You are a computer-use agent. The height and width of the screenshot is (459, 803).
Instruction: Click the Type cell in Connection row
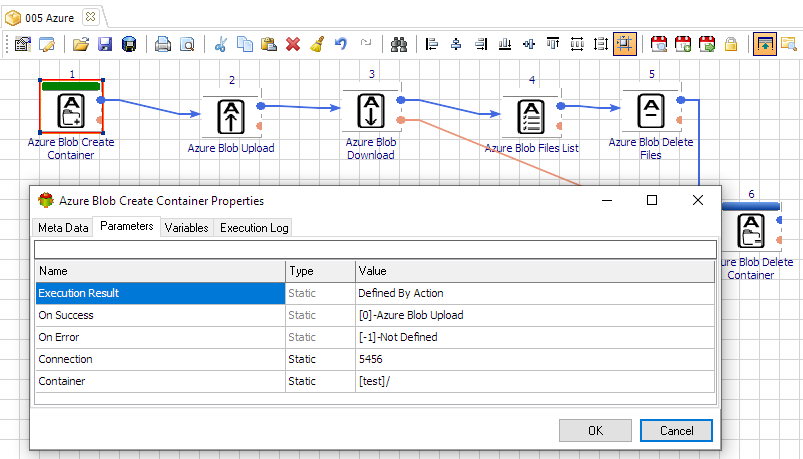point(320,359)
